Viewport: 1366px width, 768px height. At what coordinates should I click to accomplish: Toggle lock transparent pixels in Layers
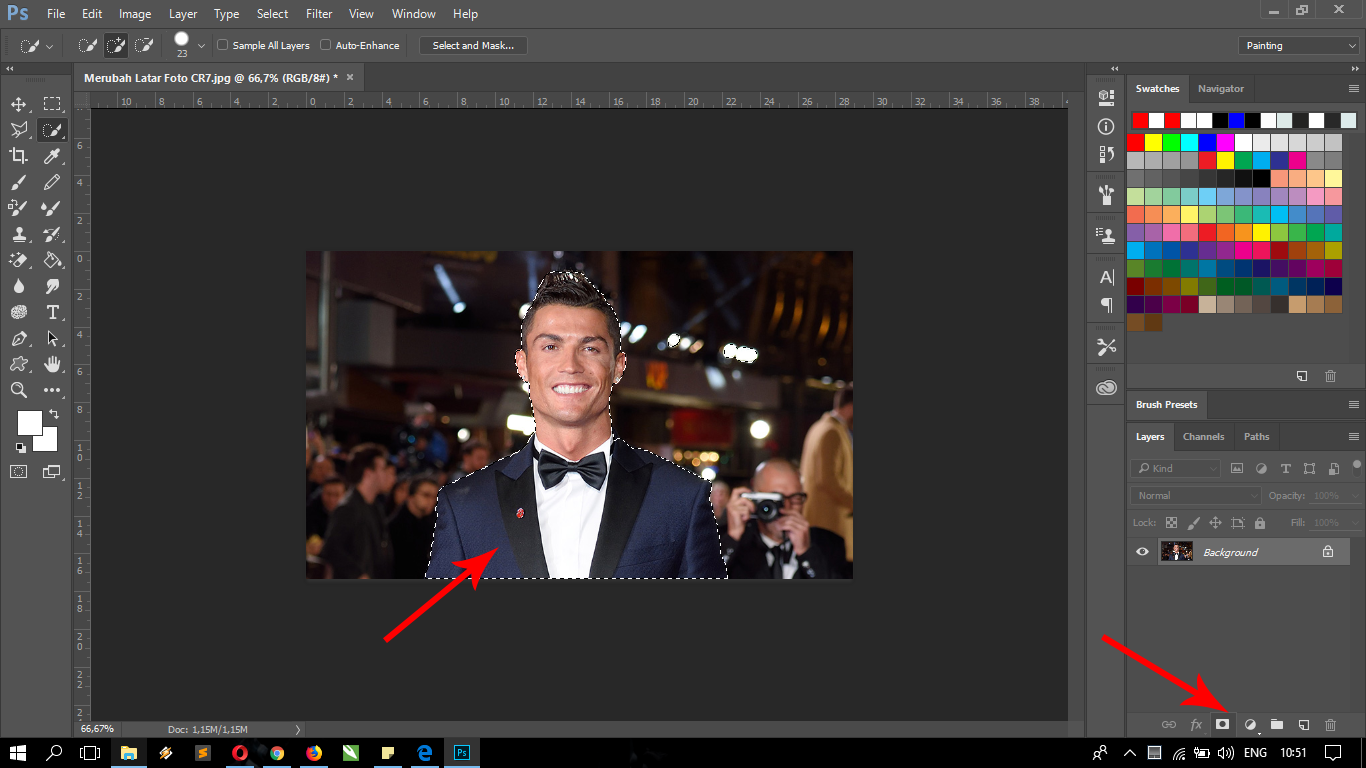click(x=1171, y=523)
